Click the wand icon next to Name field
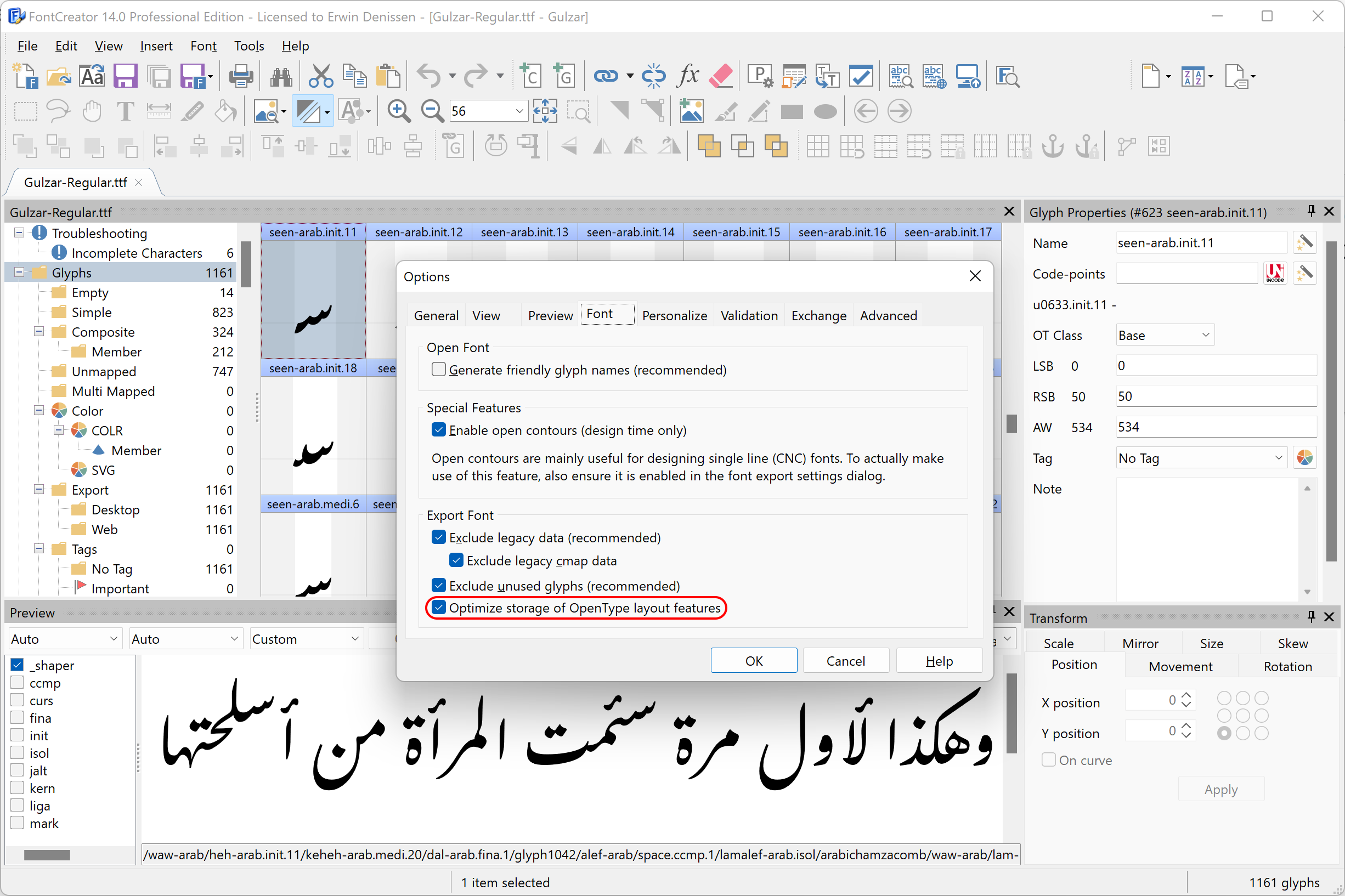Screen dimensions: 1345x896 tap(1304, 243)
